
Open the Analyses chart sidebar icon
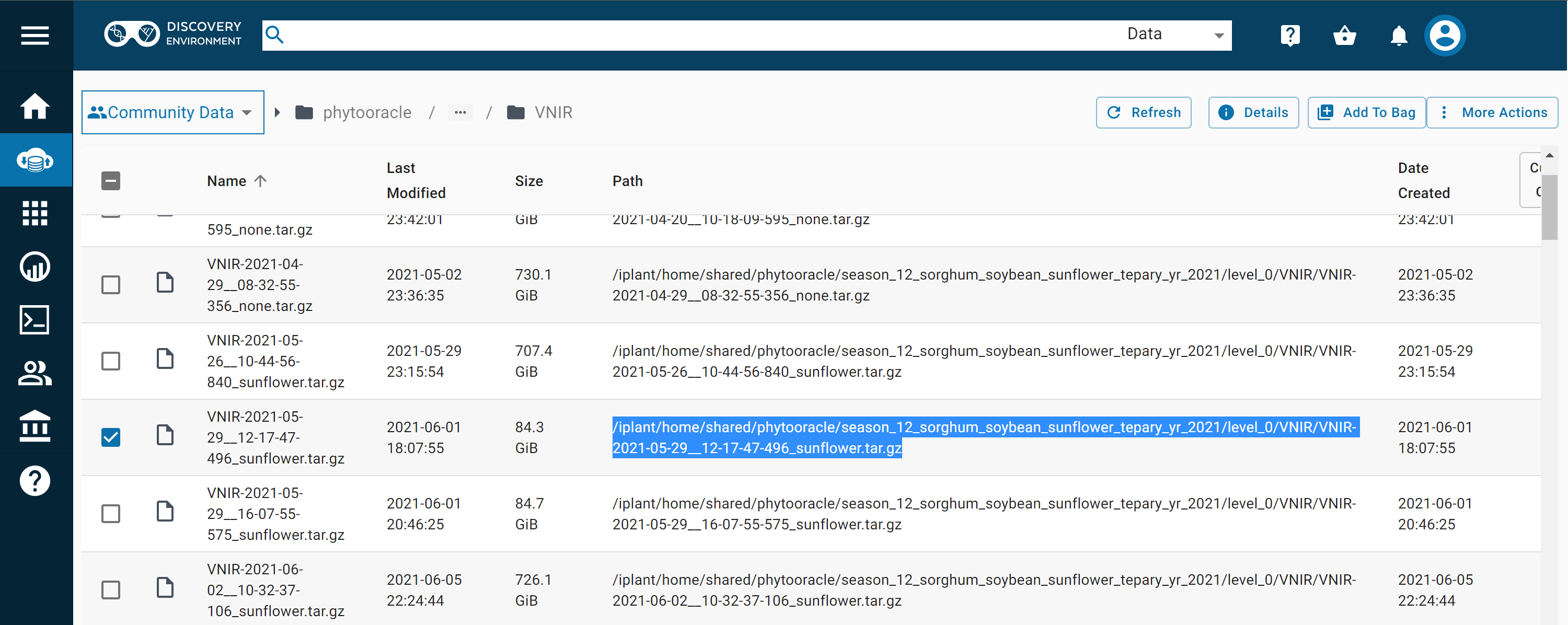[36, 267]
